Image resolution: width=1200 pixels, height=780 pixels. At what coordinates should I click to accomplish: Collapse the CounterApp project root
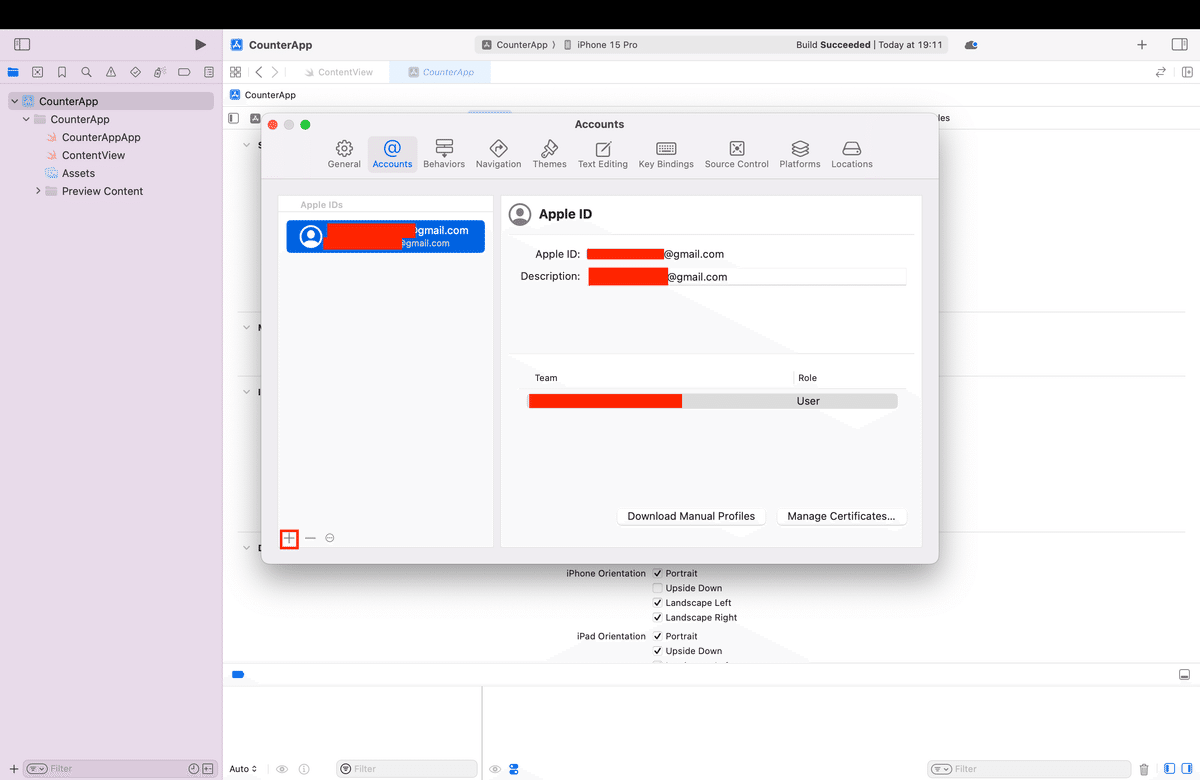[14, 101]
